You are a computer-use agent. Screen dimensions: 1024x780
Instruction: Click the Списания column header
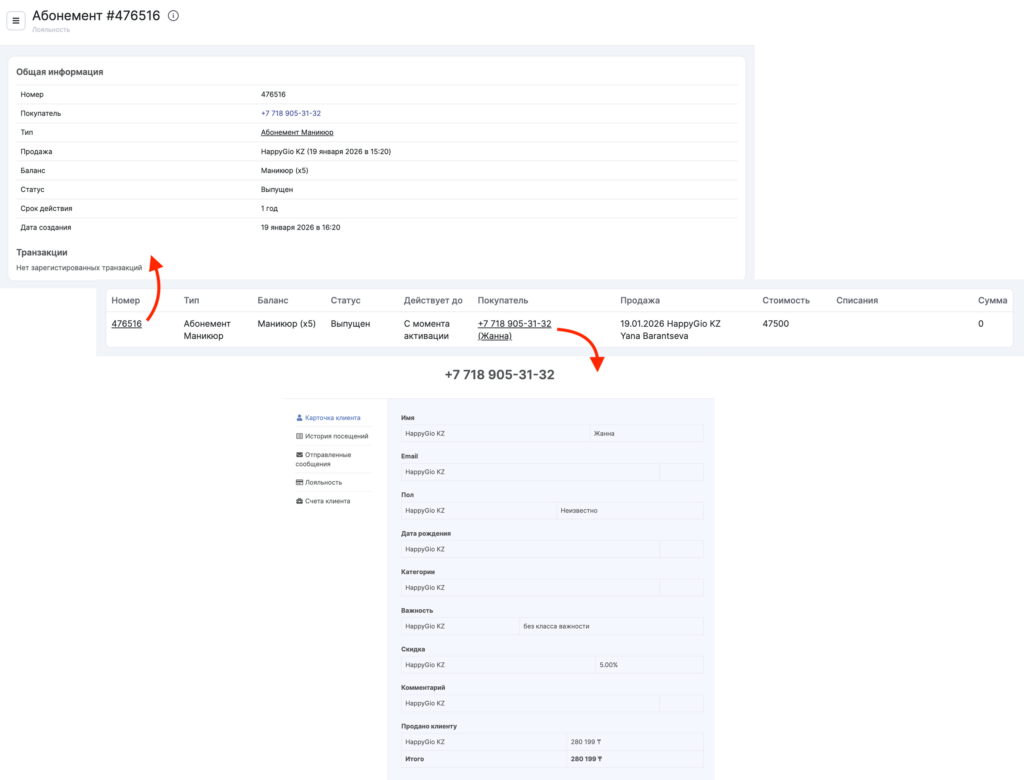coord(857,301)
